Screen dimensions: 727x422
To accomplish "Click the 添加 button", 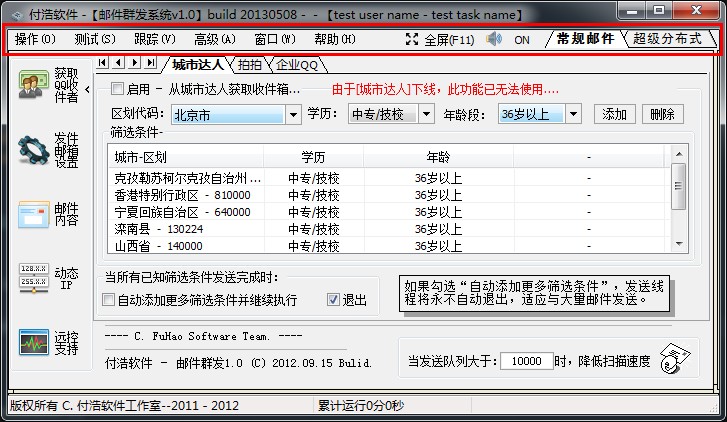I will 614,114.
